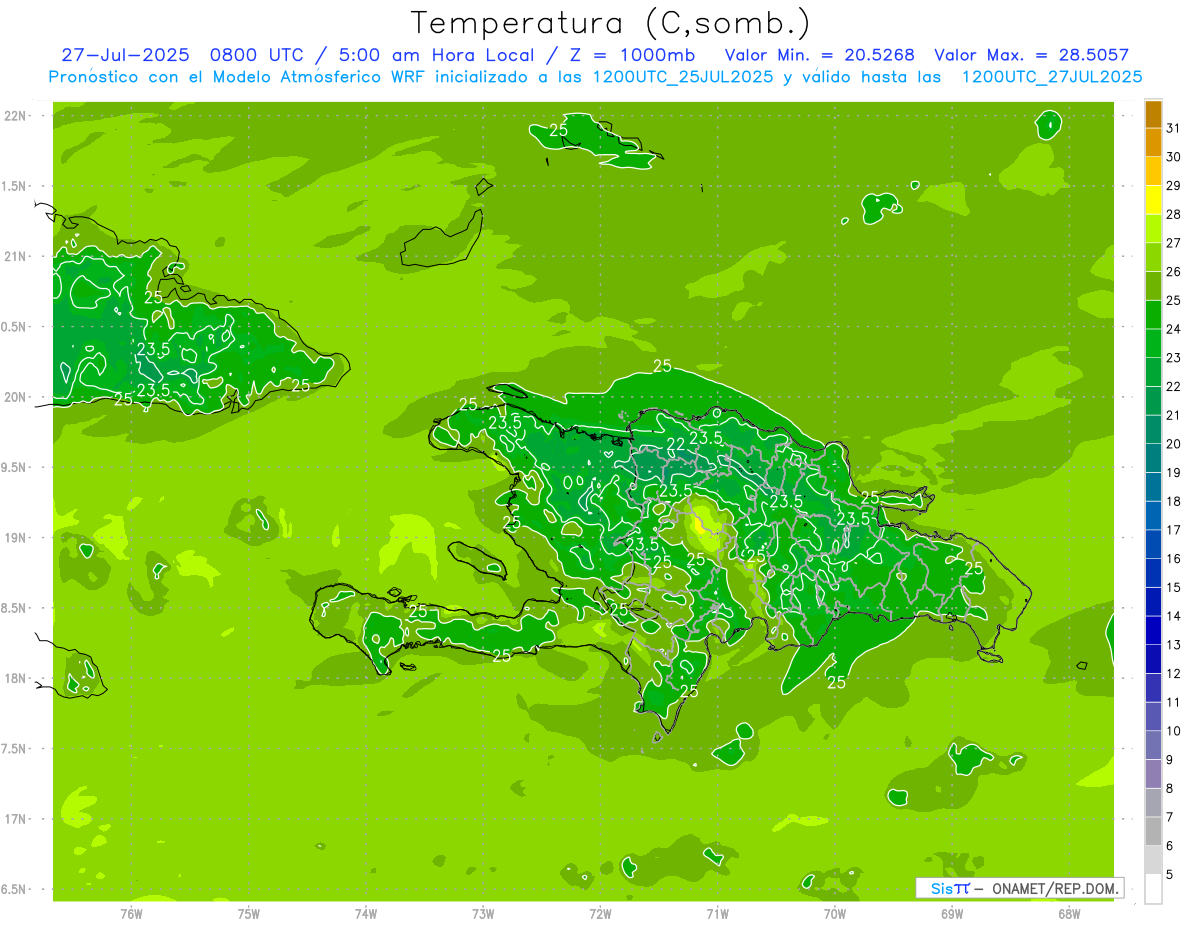Image resolution: width=1200 pixels, height=927 pixels.
Task: Click the "1200UTC_25JUL2025" initialization time
Action: pyautogui.click(x=683, y=77)
